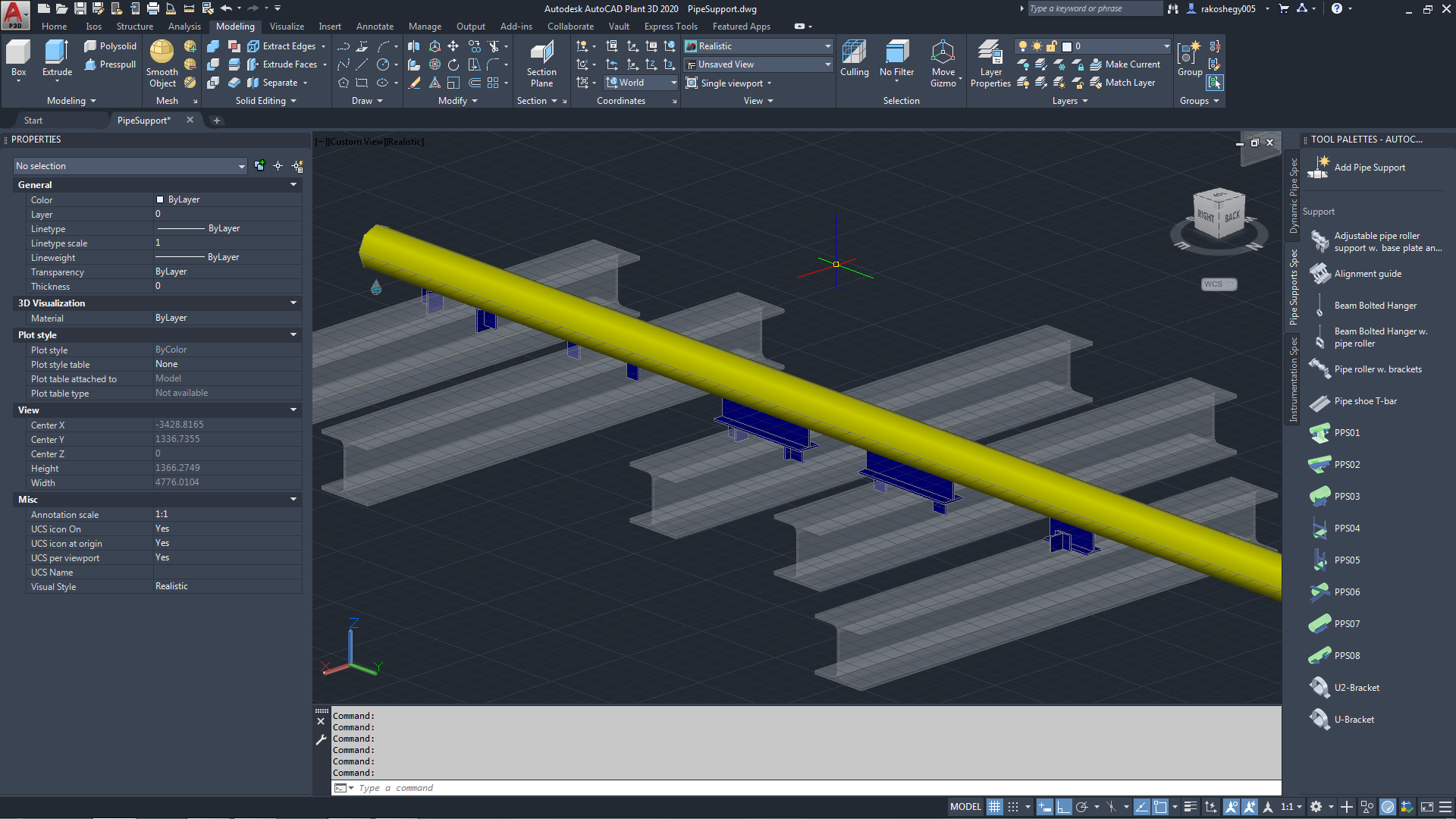Screen dimensions: 1456x819
Task: Add a U2-Bracket support from palette
Action: pyautogui.click(x=1356, y=688)
